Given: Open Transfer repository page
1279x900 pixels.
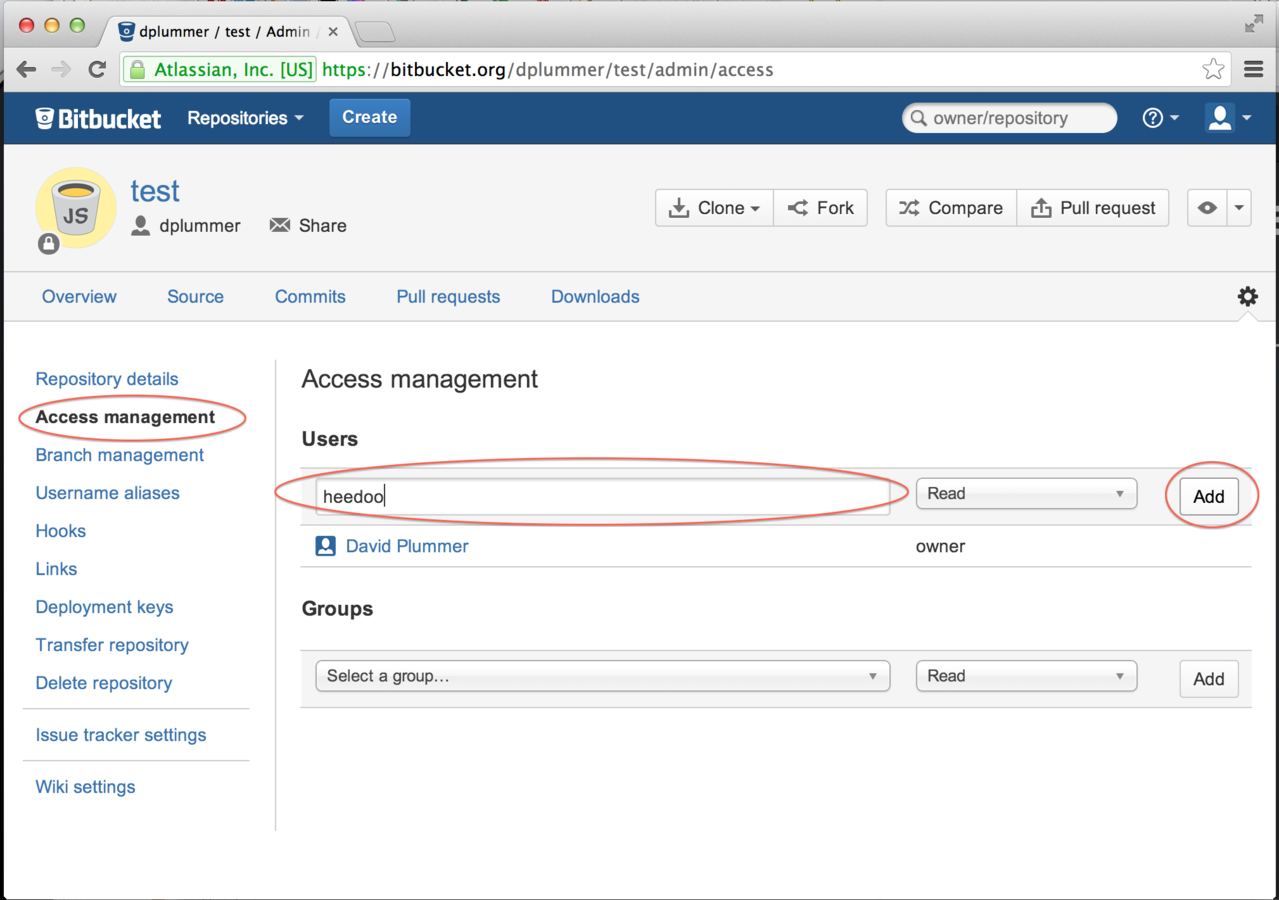Looking at the screenshot, I should (112, 645).
